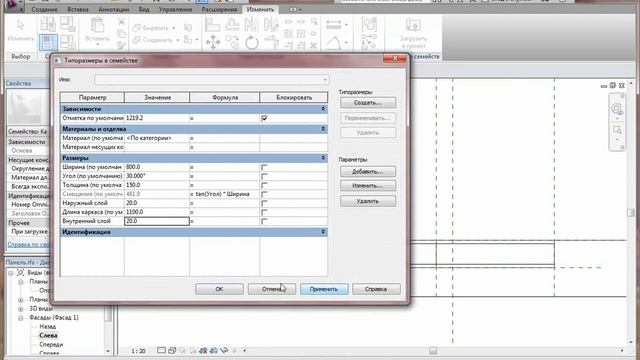Click Load into Project (Загрузить в проект)

coord(413,32)
